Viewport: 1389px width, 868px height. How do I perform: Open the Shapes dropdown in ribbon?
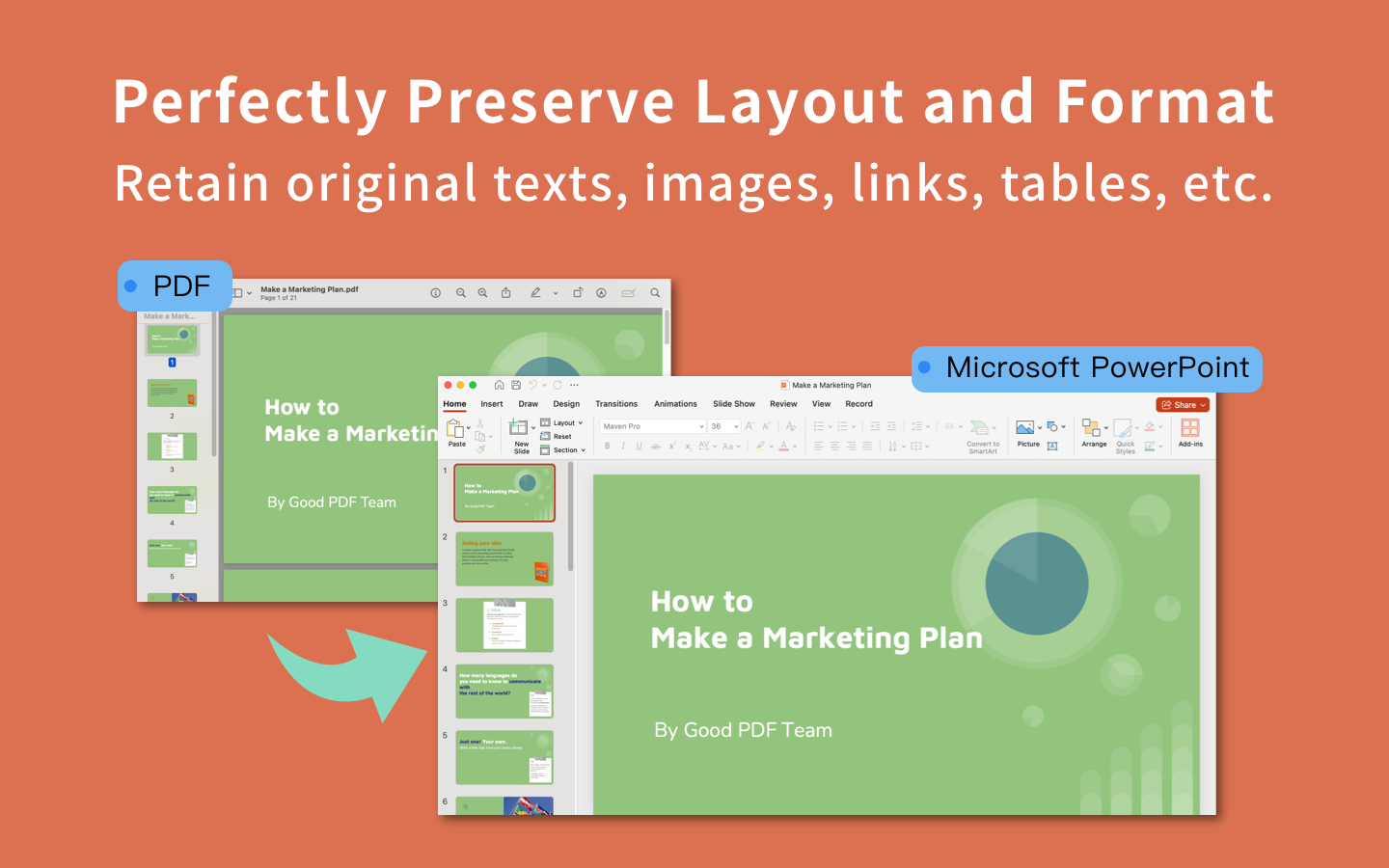pyautogui.click(x=1063, y=426)
